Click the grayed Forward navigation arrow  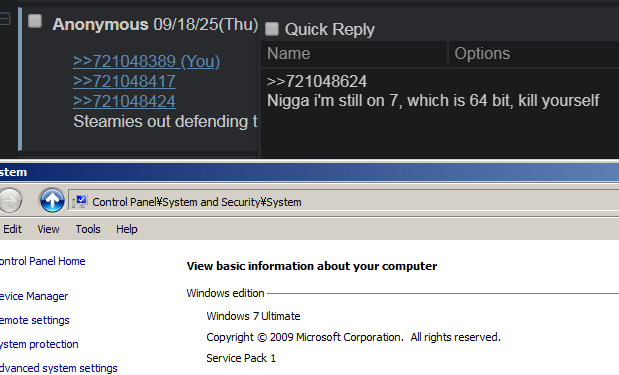coord(9,201)
